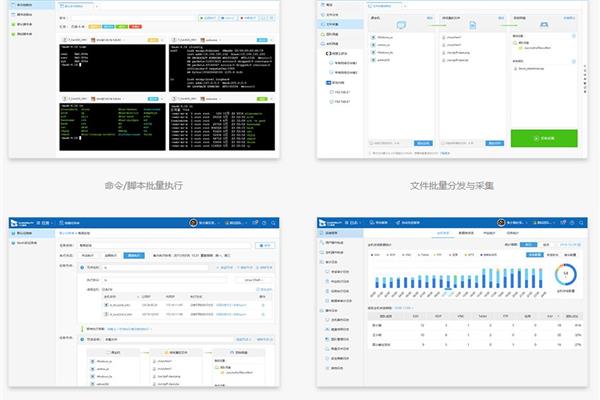
Task: Click the logo in the task editor header
Action: pos(22,223)
